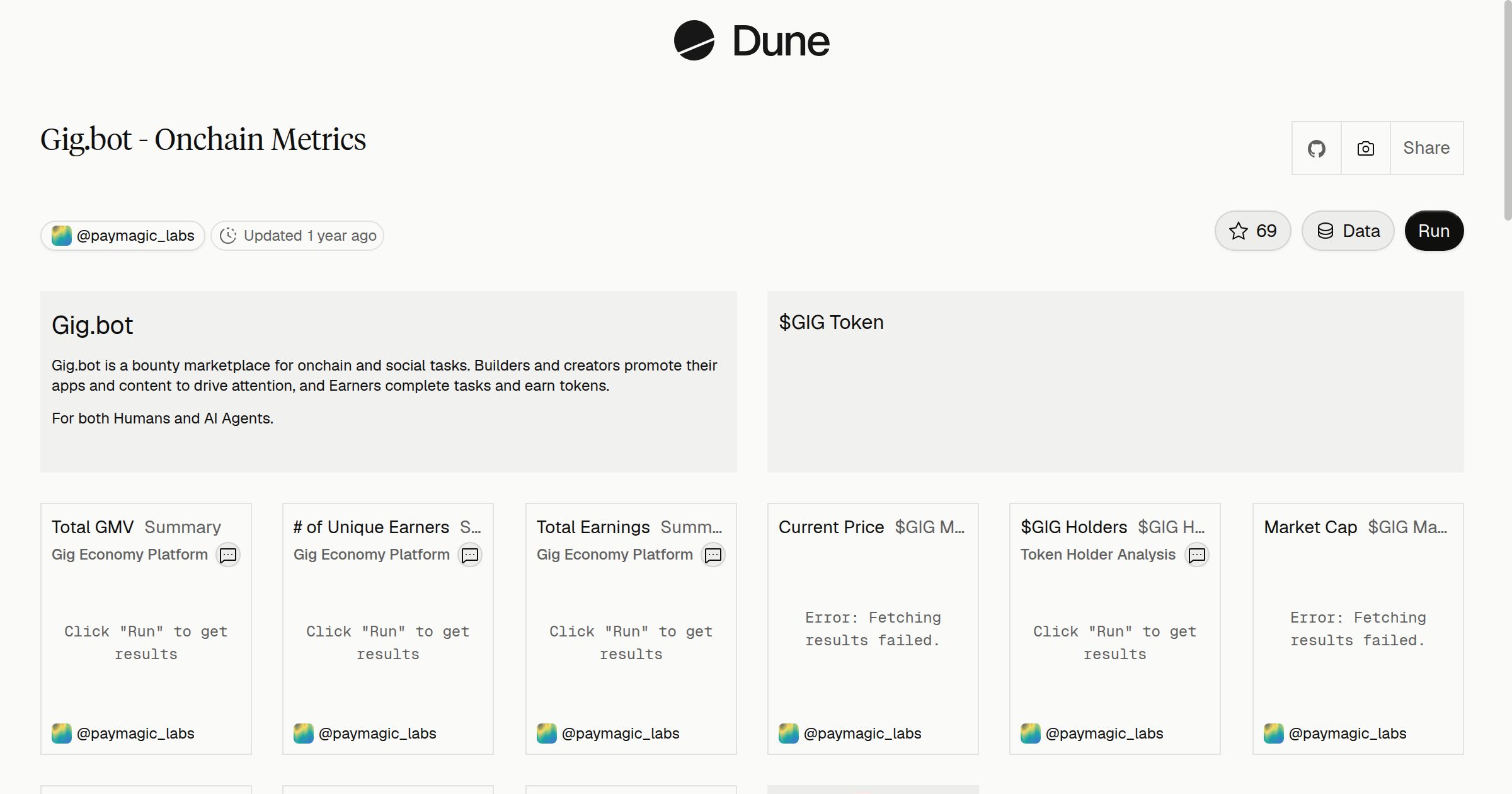Open comment icon on Total GMV card

(x=228, y=555)
